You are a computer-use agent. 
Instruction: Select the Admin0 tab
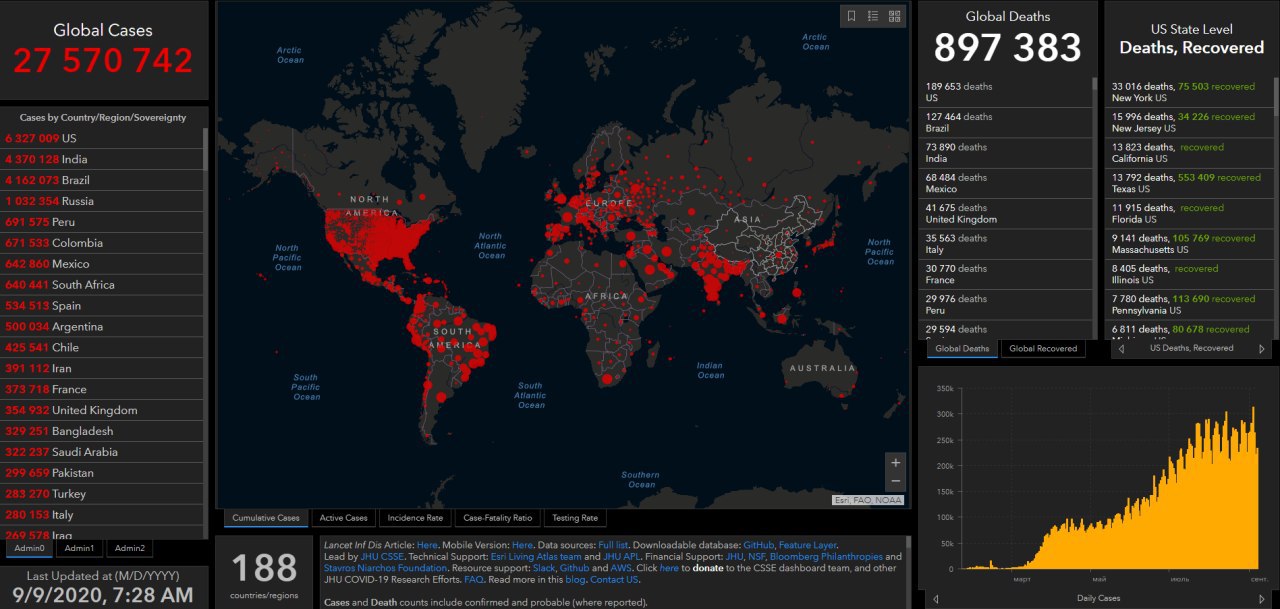29,548
